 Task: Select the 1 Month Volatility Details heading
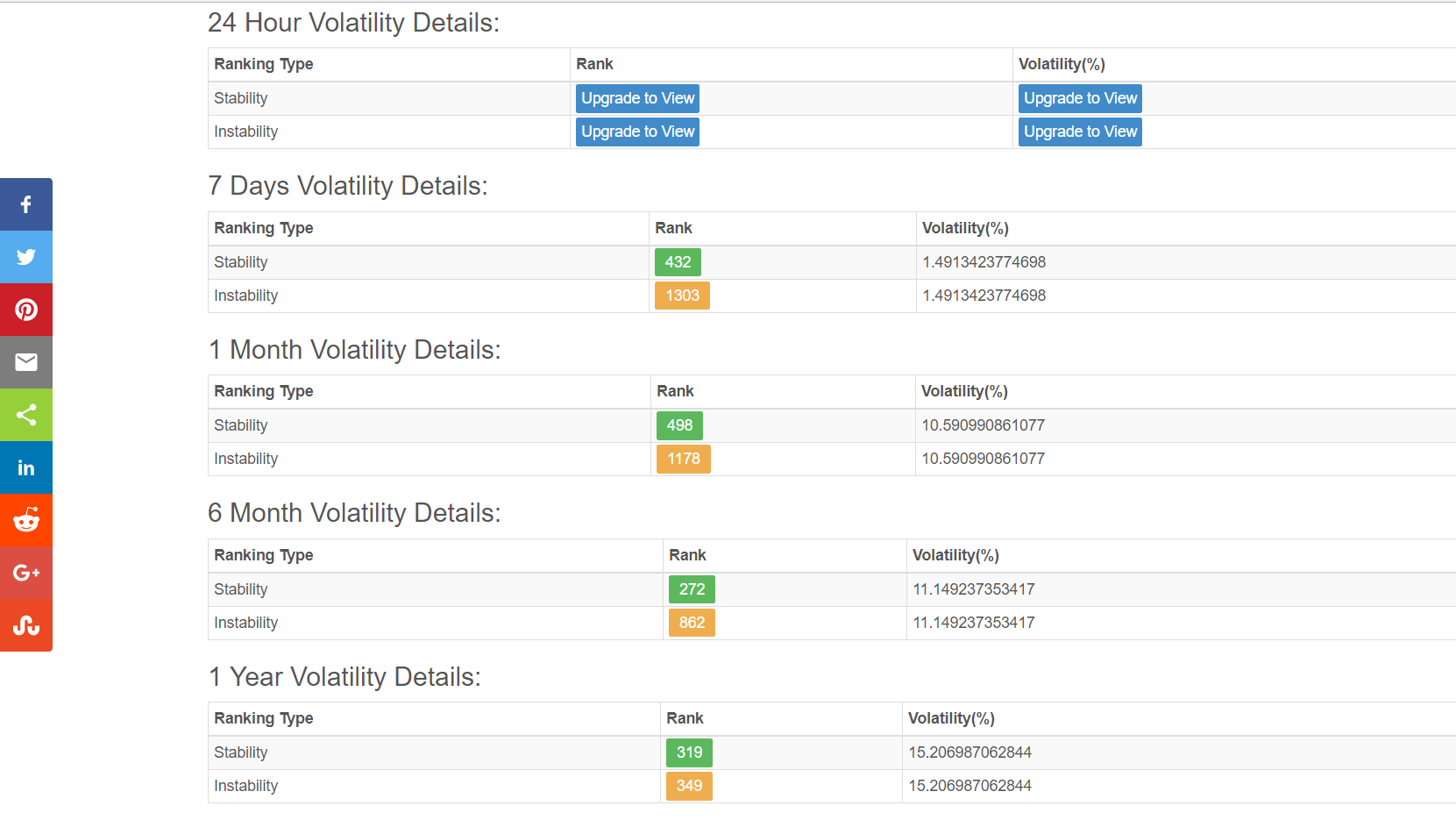pyautogui.click(x=355, y=350)
